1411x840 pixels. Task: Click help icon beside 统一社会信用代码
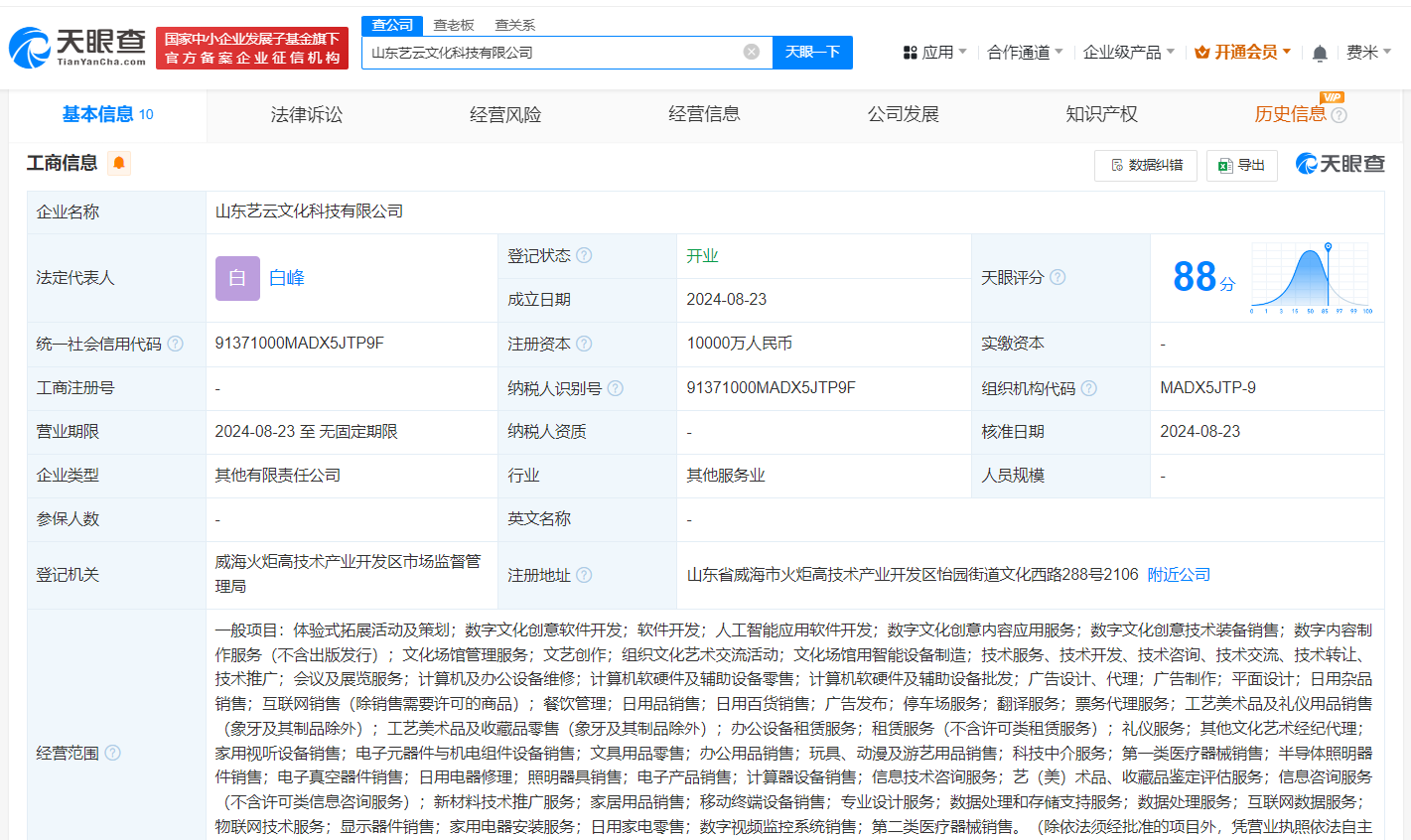(176, 344)
